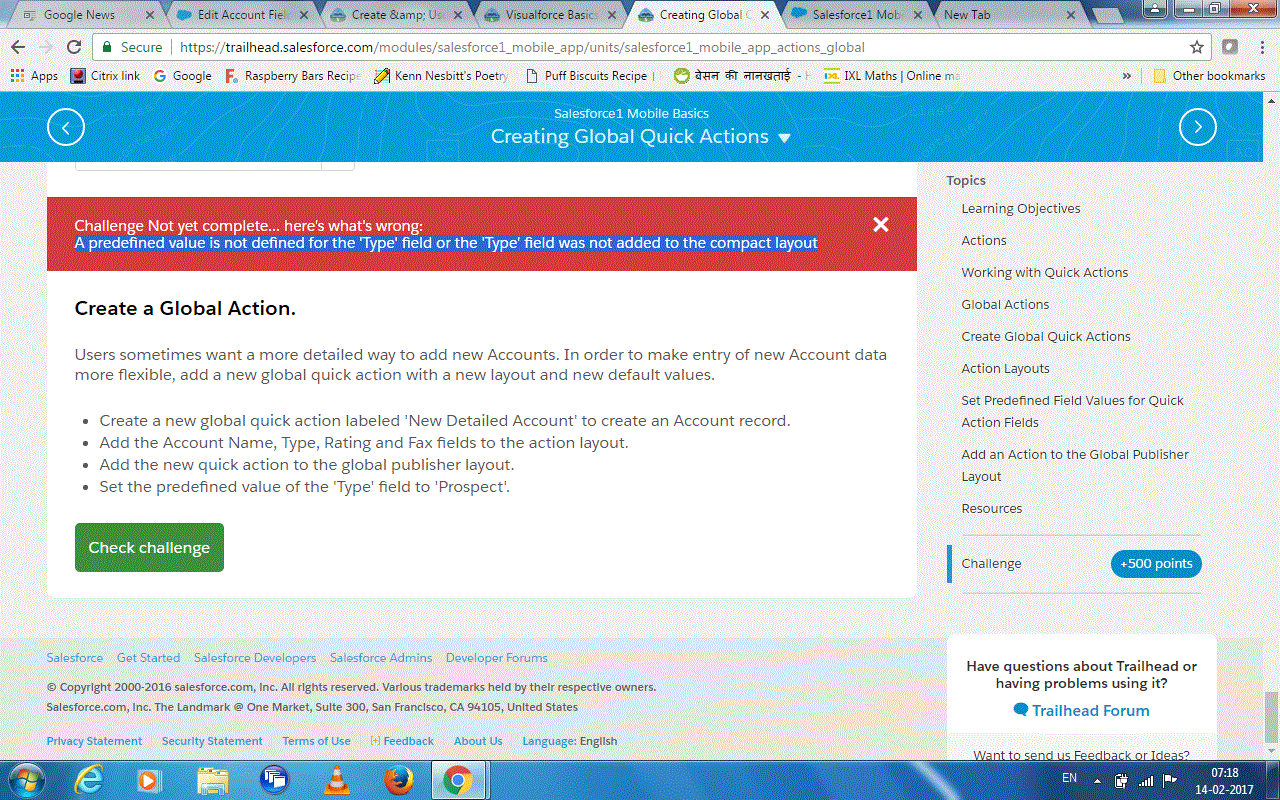Image resolution: width=1280 pixels, height=800 pixels.
Task: Open the Salesforce Developers footer link
Action: click(255, 658)
